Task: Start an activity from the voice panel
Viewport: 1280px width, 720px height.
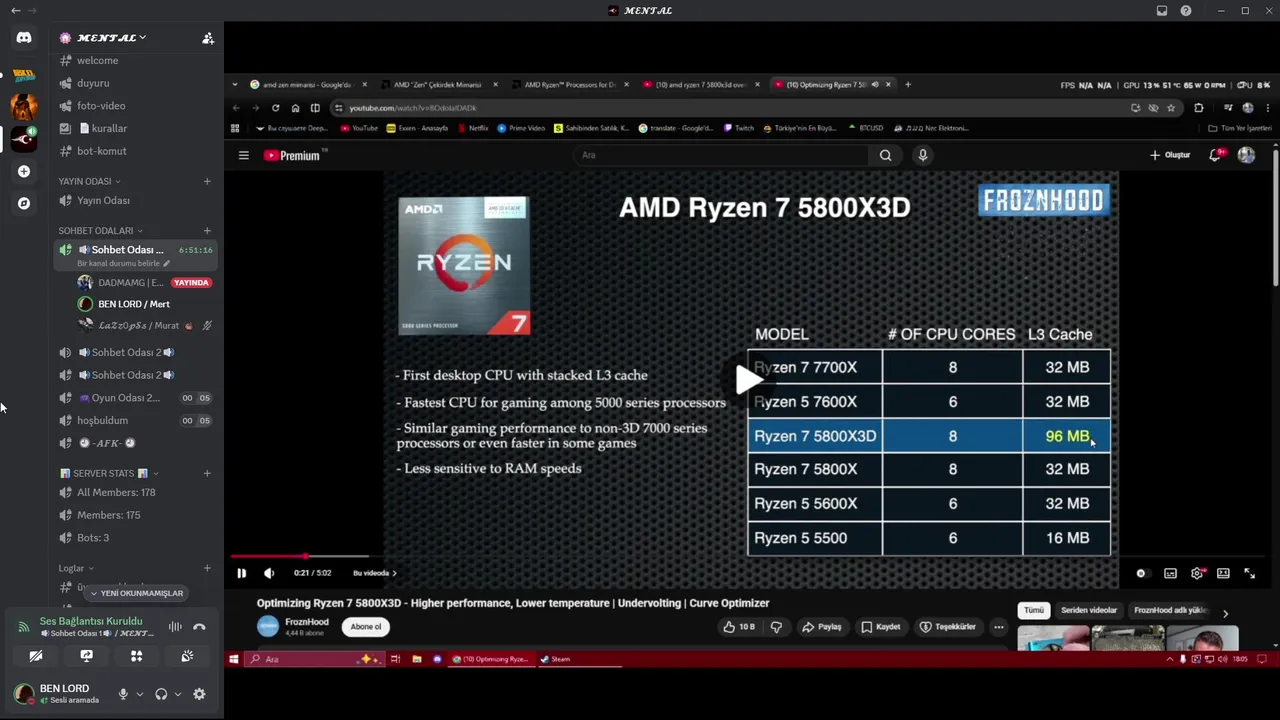Action: click(x=136, y=656)
